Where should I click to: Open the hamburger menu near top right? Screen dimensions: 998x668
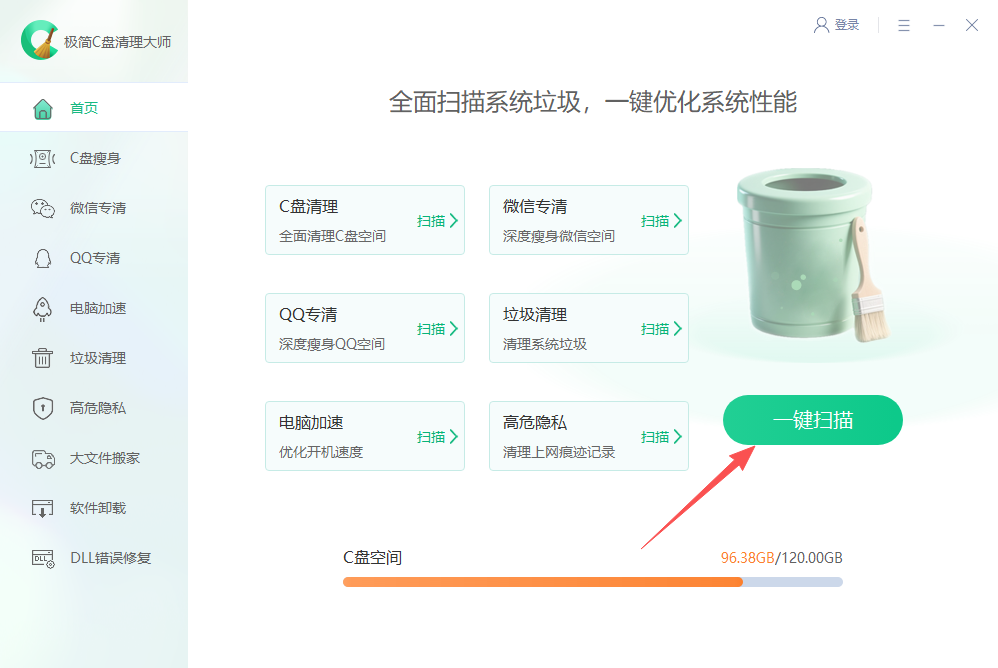point(904,25)
